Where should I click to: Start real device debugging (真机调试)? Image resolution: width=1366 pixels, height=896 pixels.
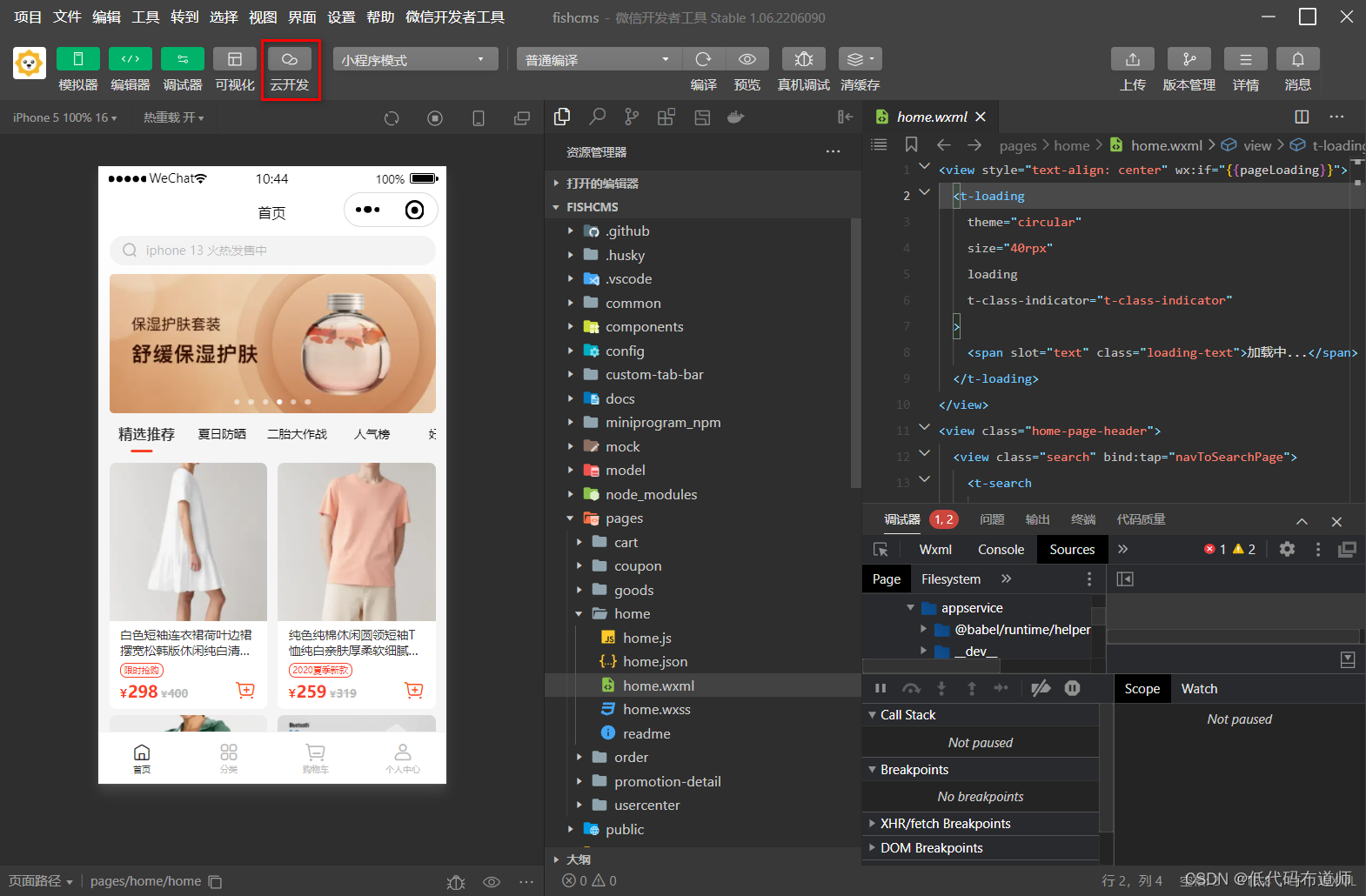pyautogui.click(x=804, y=59)
